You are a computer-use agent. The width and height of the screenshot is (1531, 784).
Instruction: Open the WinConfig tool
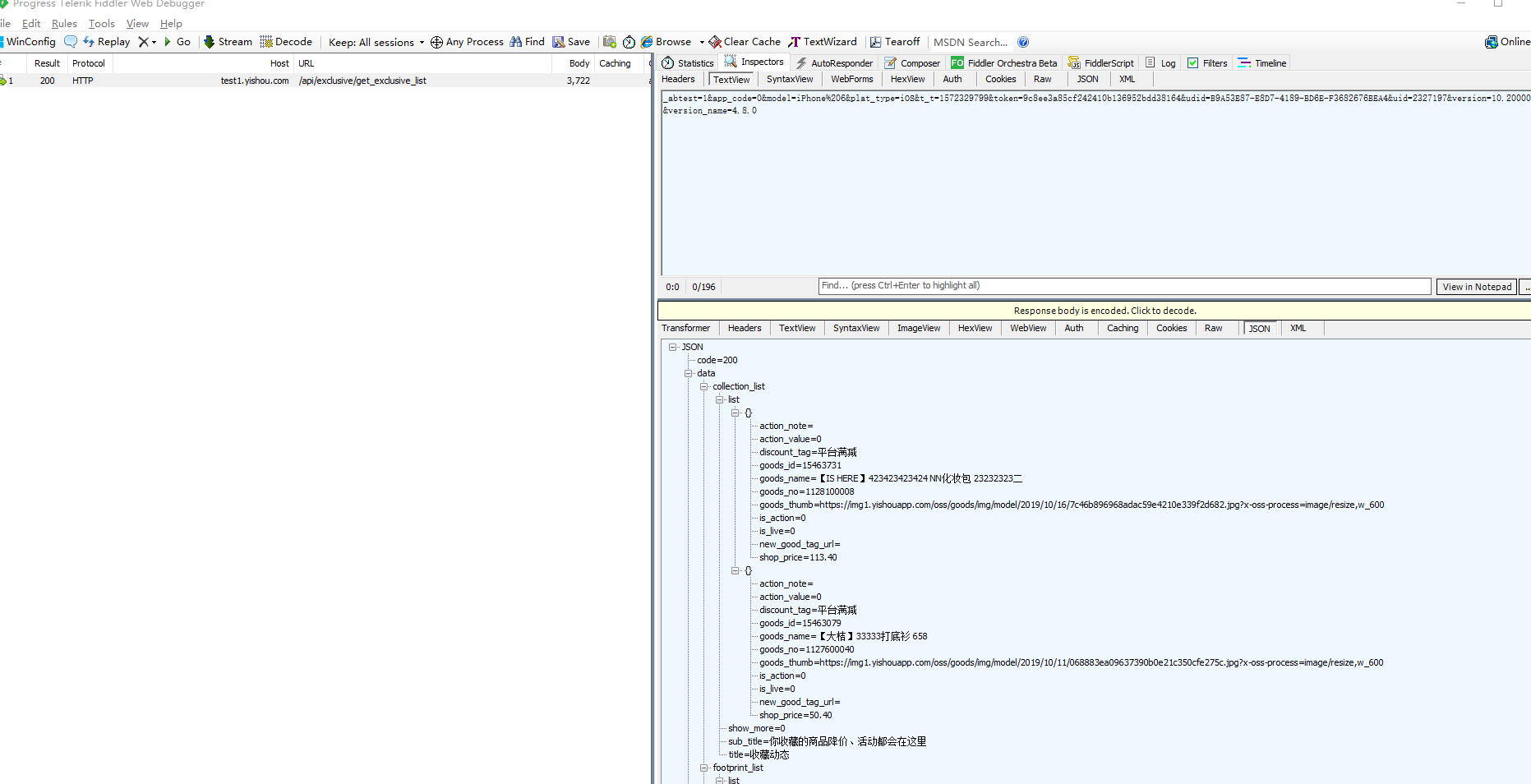(29, 42)
